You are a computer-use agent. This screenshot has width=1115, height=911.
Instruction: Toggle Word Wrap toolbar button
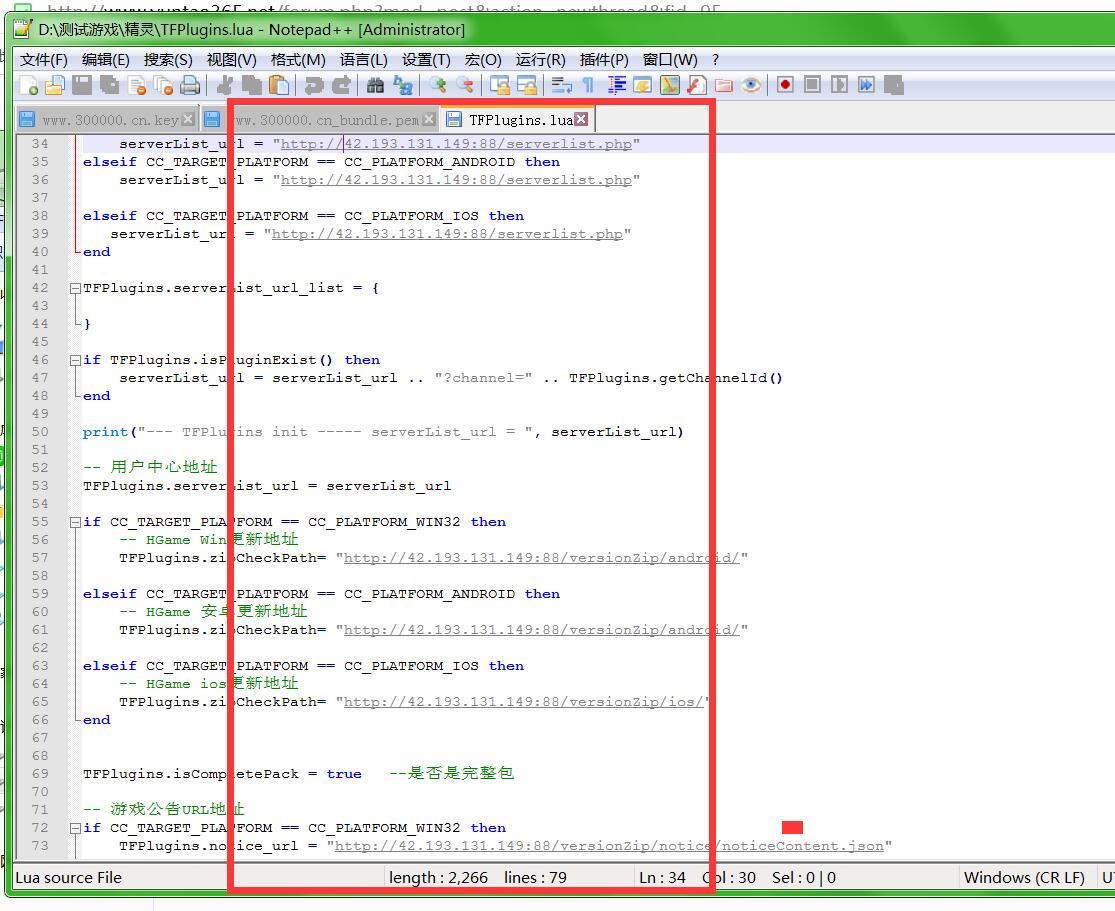pyautogui.click(x=562, y=85)
